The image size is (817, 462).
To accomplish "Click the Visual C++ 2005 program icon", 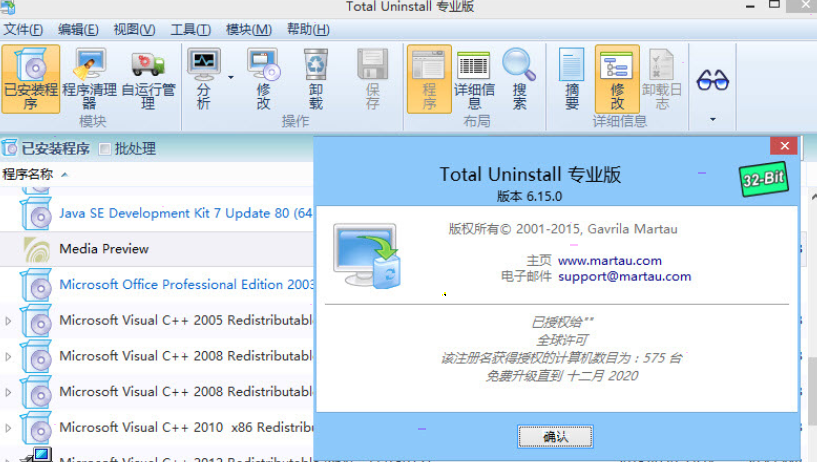I will [36, 321].
